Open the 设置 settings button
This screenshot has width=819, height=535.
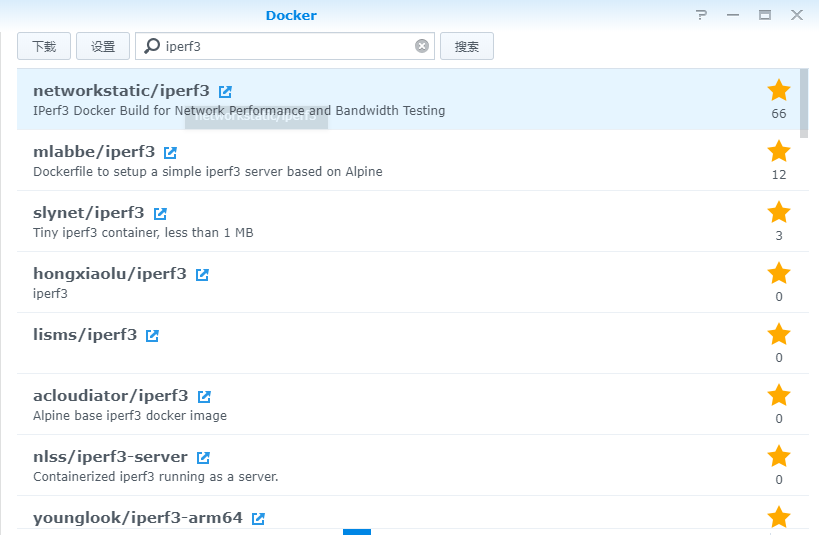point(103,46)
